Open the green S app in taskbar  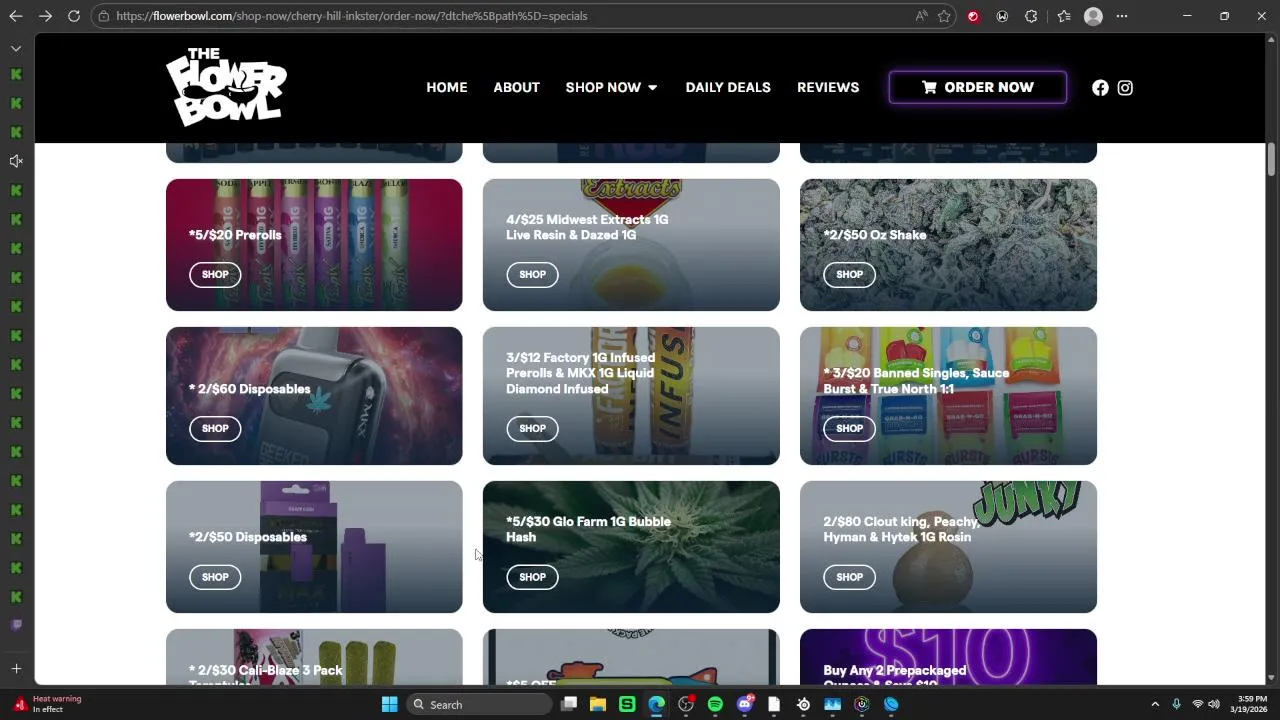[x=627, y=704]
